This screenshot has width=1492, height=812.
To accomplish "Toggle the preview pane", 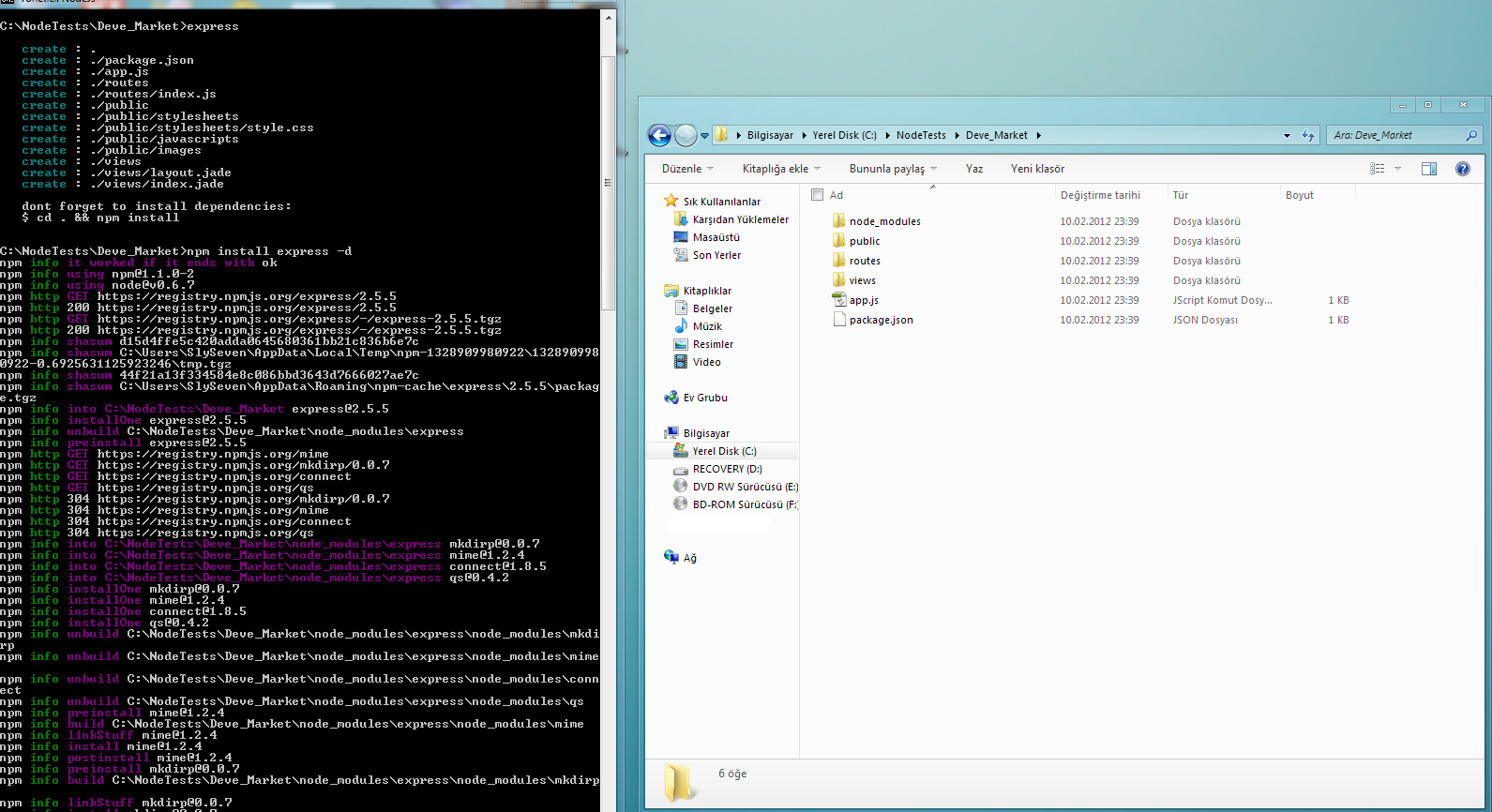I will pyautogui.click(x=1429, y=169).
